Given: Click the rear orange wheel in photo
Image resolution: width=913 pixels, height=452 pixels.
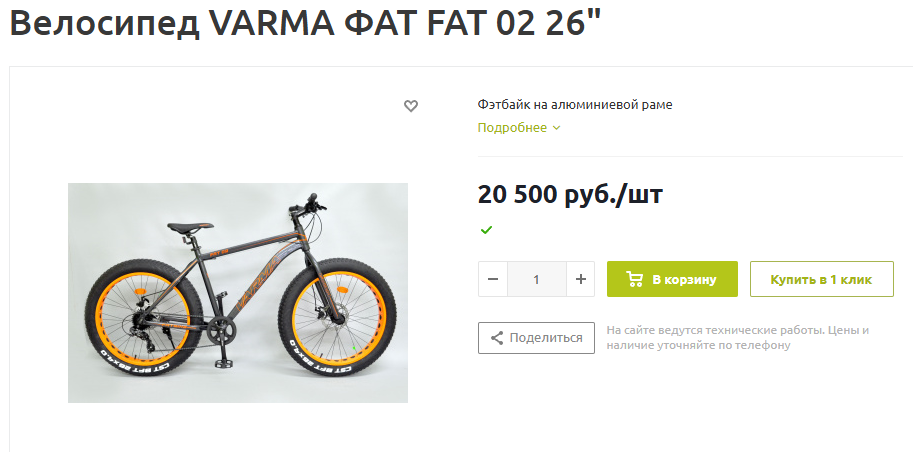Looking at the screenshot, I should click(x=144, y=319).
